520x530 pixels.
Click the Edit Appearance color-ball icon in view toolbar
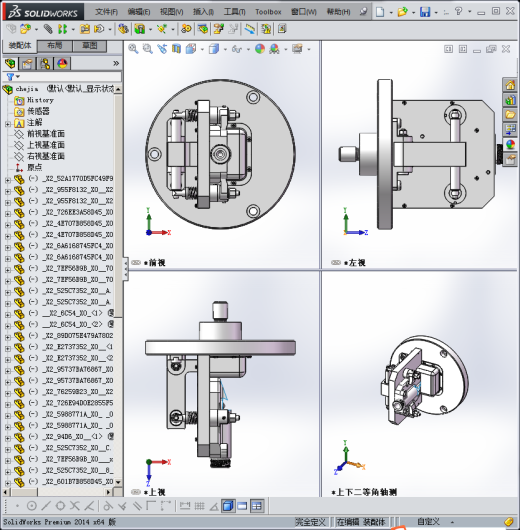tap(260, 49)
